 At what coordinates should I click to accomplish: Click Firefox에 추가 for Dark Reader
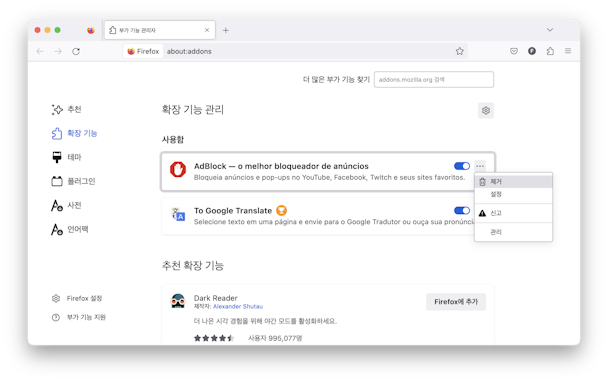tap(456, 302)
